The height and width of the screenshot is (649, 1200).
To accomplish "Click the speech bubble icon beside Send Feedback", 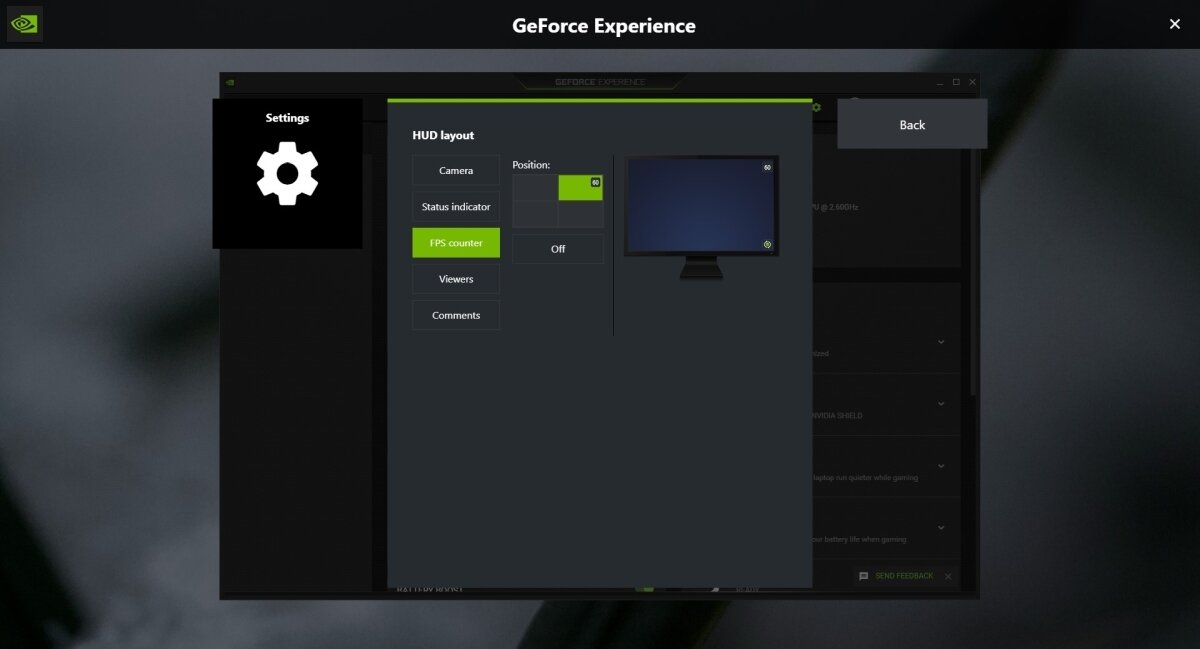I will click(x=864, y=576).
